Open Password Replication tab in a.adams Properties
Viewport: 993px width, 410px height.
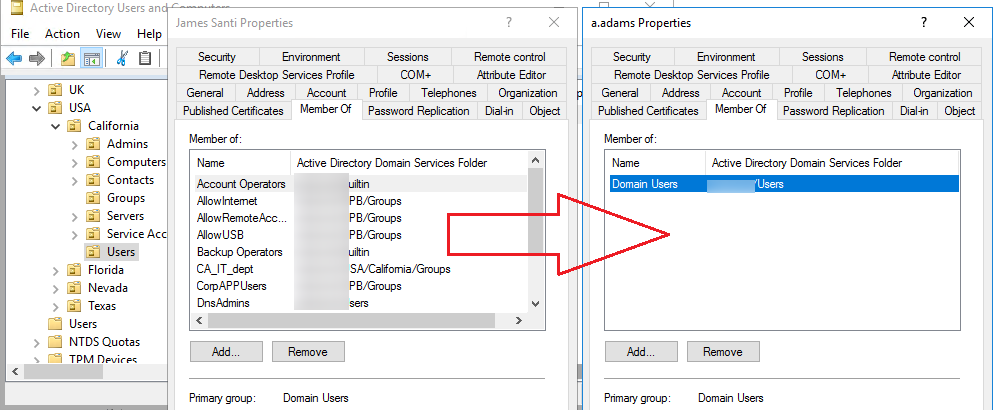tap(833, 111)
